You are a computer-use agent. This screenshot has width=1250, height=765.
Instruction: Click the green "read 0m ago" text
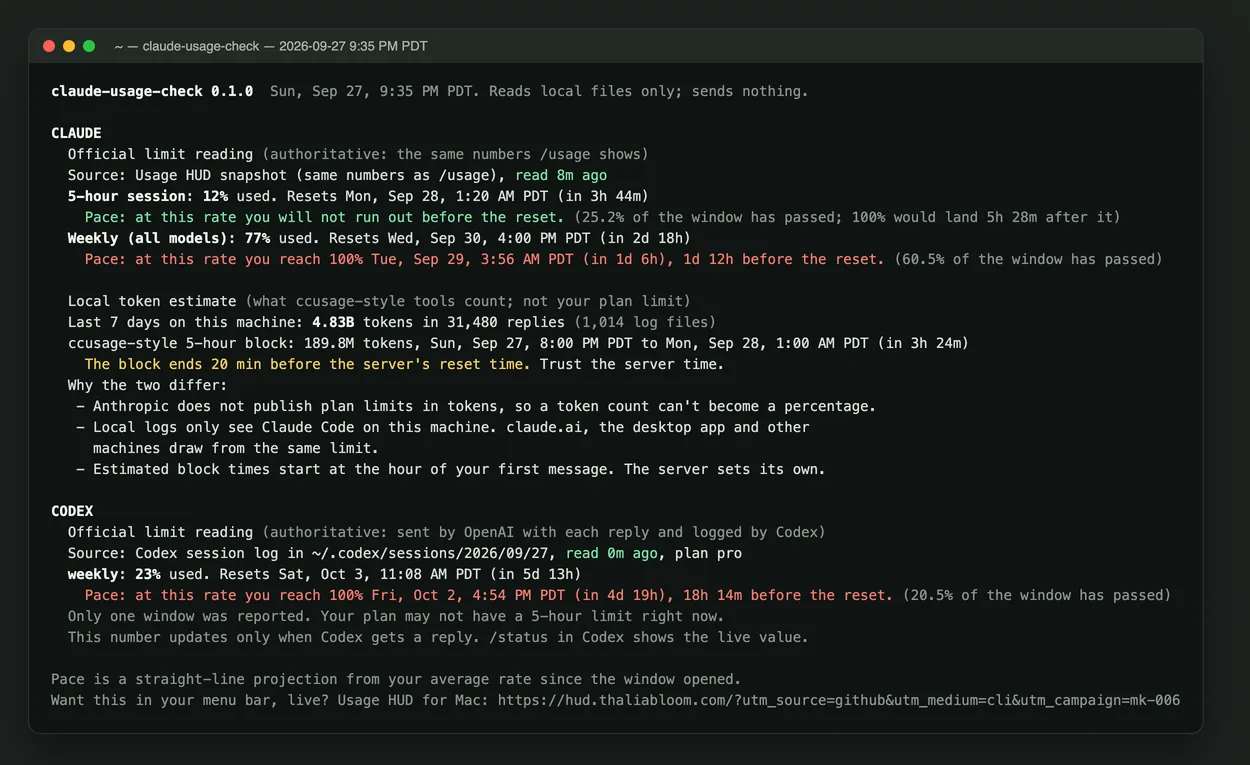coord(612,553)
